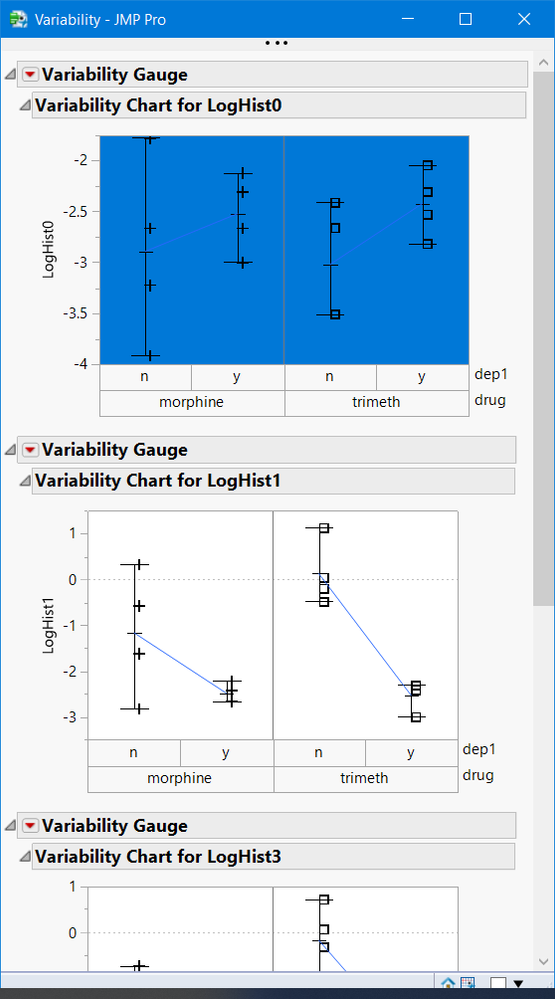Click the vertical scrollbar down arrow
Screen dimensions: 555x999
pyautogui.click(x=544, y=961)
